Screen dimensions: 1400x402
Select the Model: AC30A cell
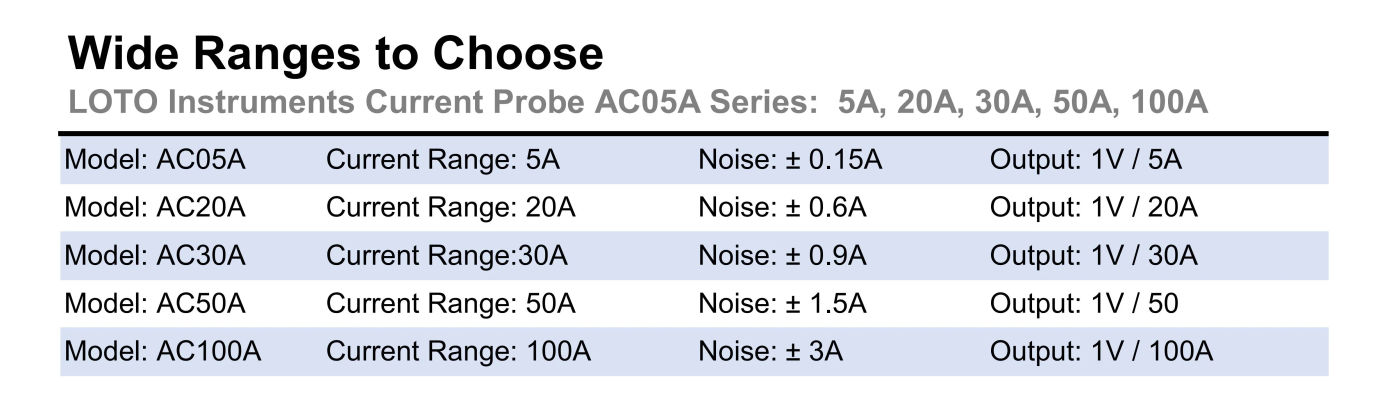155,256
